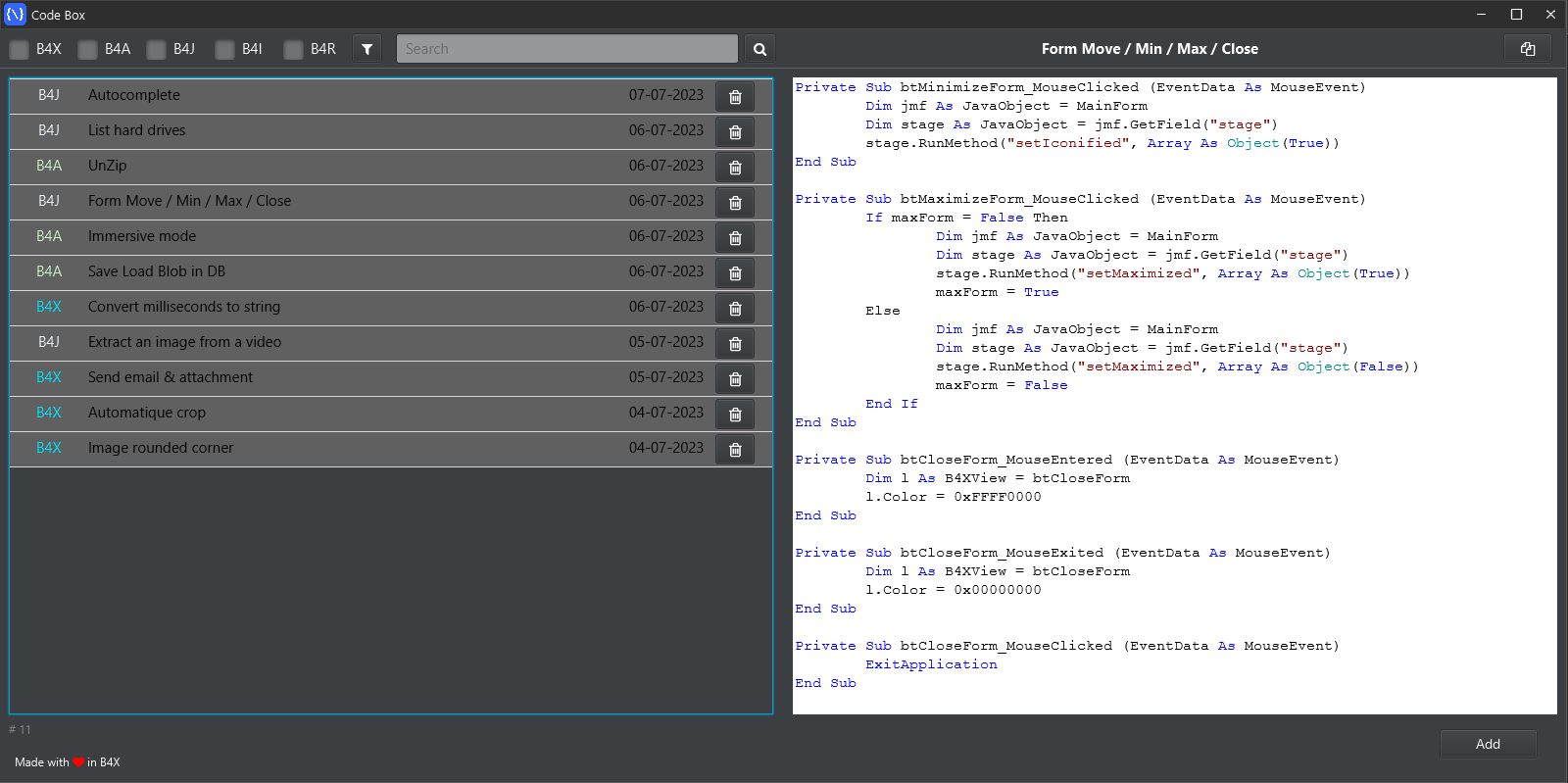The image size is (1568, 783).
Task: Delete the Autocomplete snippet
Action: pos(735,97)
